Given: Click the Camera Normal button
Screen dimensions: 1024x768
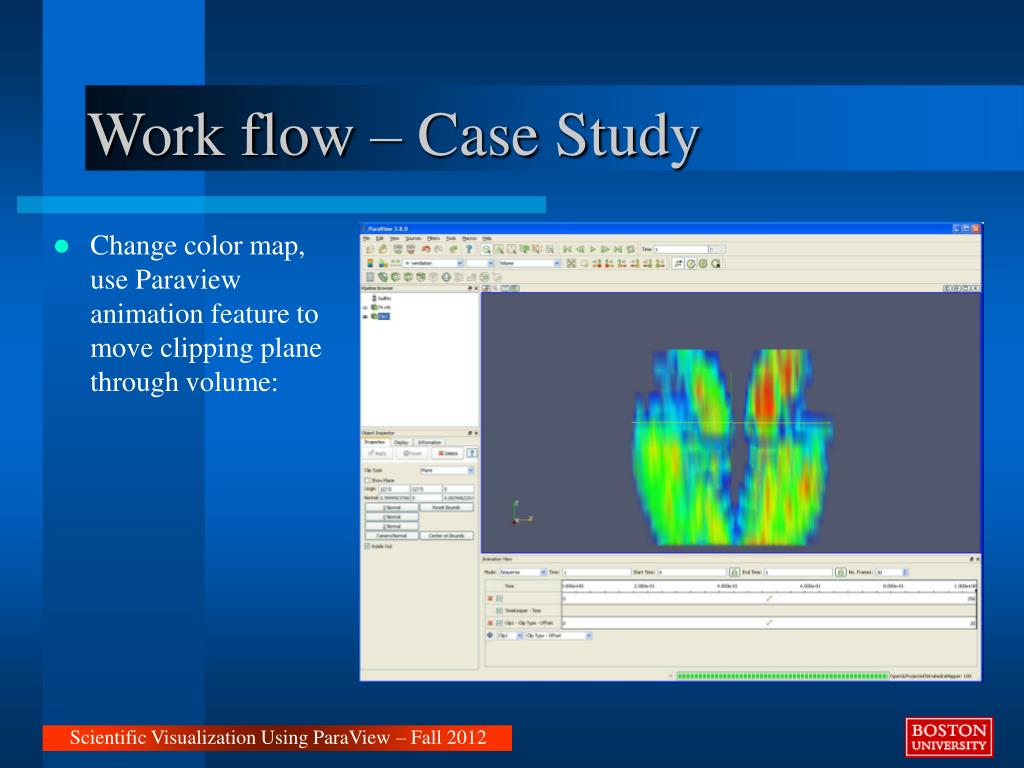Looking at the screenshot, I should click(x=392, y=536).
